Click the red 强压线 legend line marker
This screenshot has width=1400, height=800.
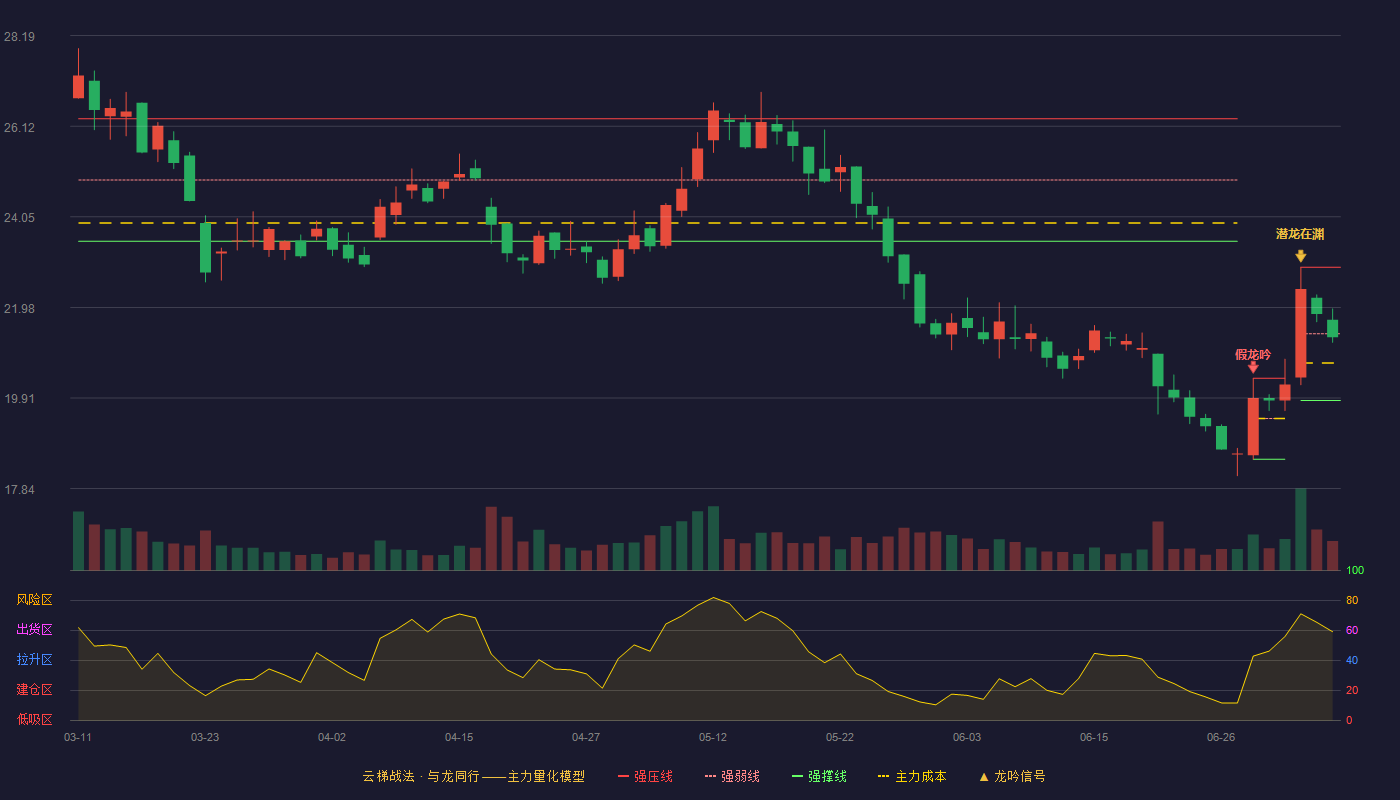point(623,777)
